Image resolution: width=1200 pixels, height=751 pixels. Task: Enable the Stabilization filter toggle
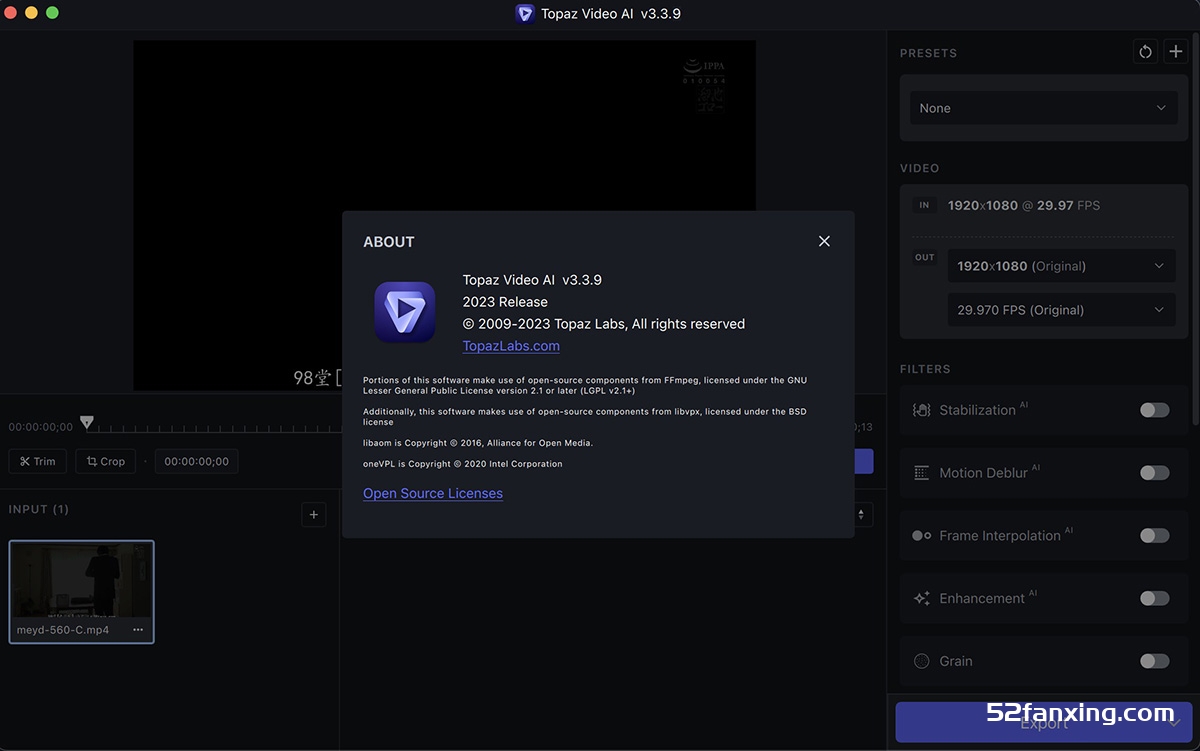(x=1154, y=410)
